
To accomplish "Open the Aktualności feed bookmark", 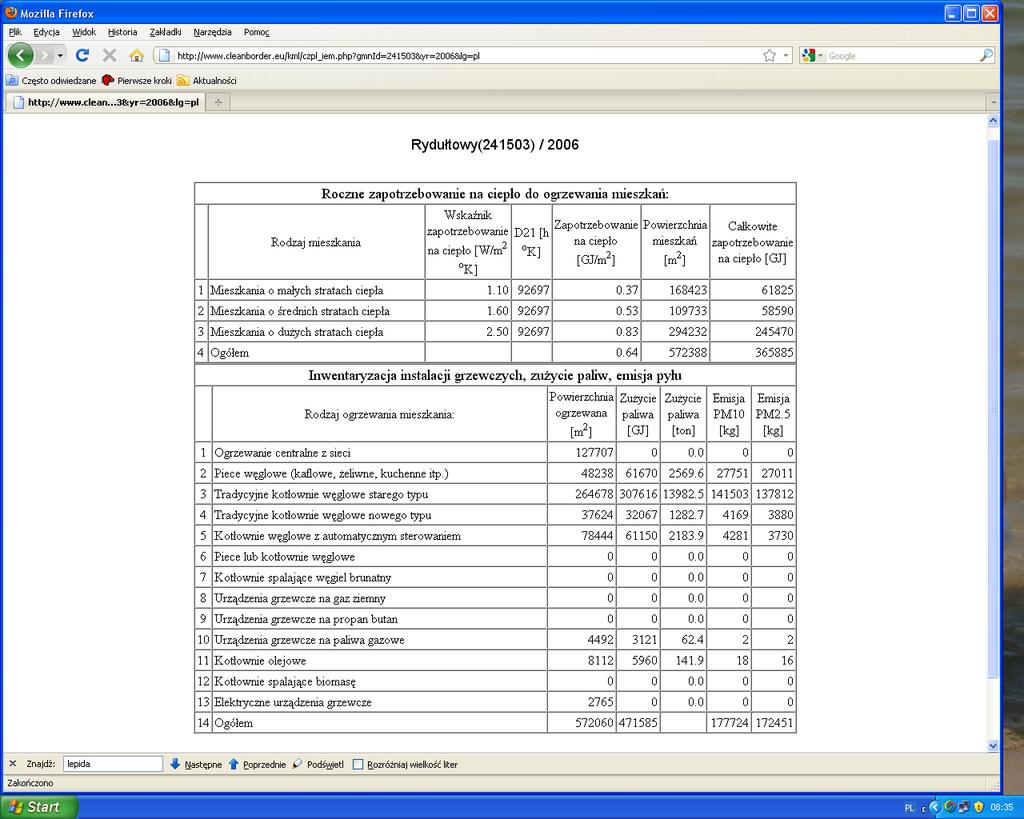I will 207,81.
